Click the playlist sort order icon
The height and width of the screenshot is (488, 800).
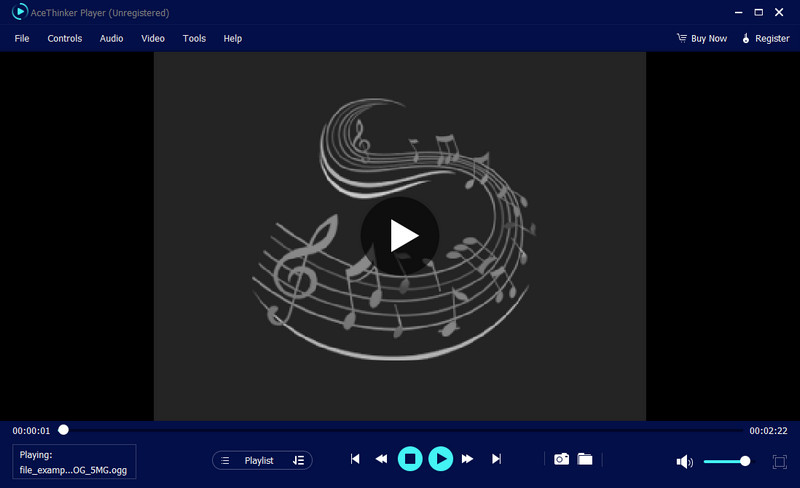(298, 460)
